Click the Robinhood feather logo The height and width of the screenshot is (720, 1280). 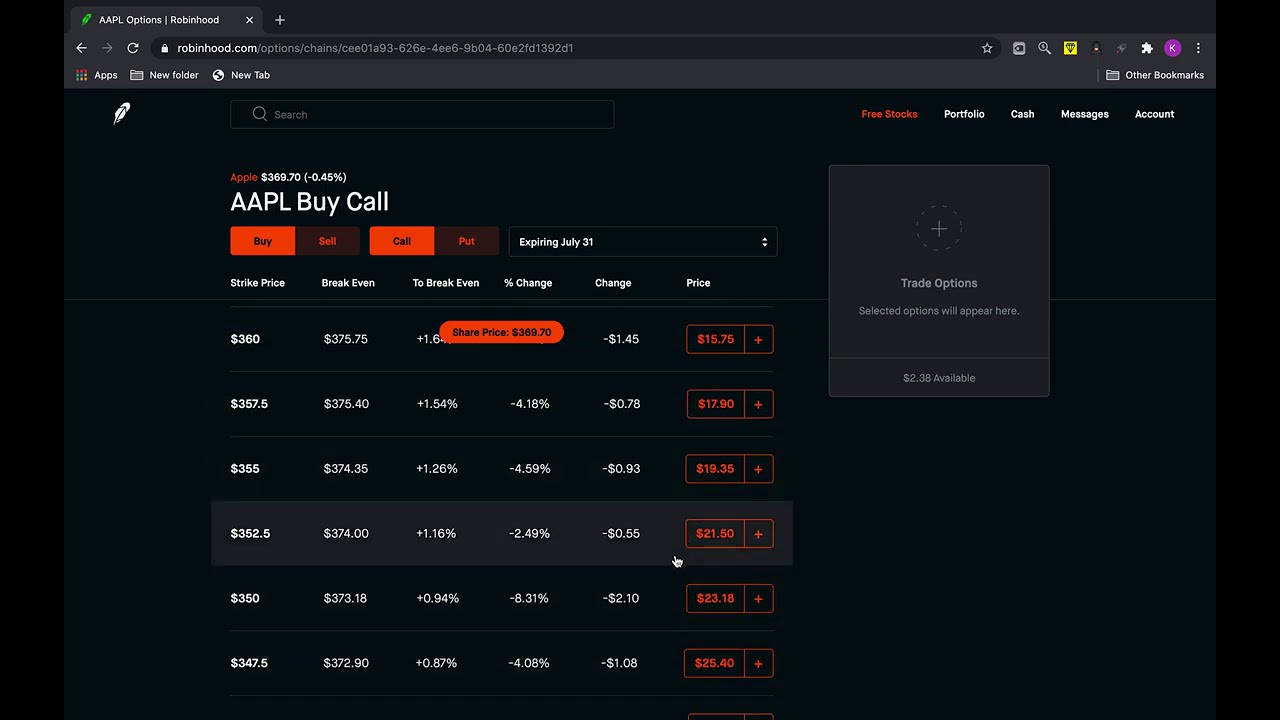click(122, 113)
